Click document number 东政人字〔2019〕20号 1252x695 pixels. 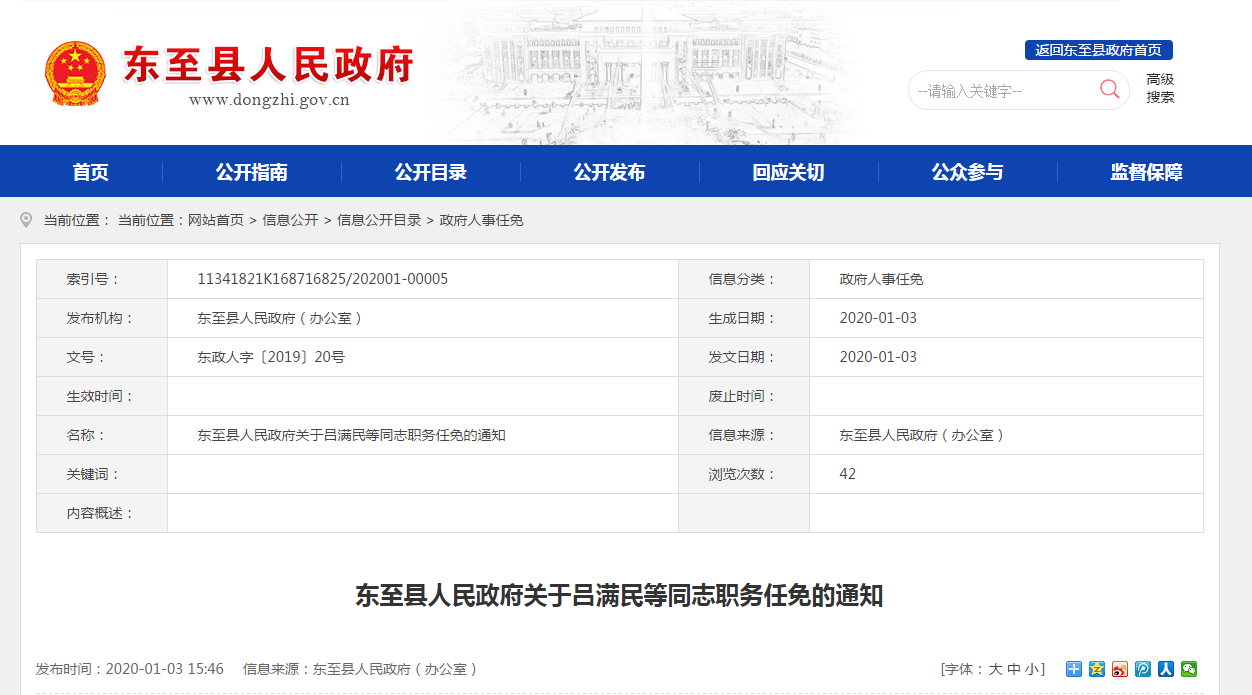[x=271, y=357]
